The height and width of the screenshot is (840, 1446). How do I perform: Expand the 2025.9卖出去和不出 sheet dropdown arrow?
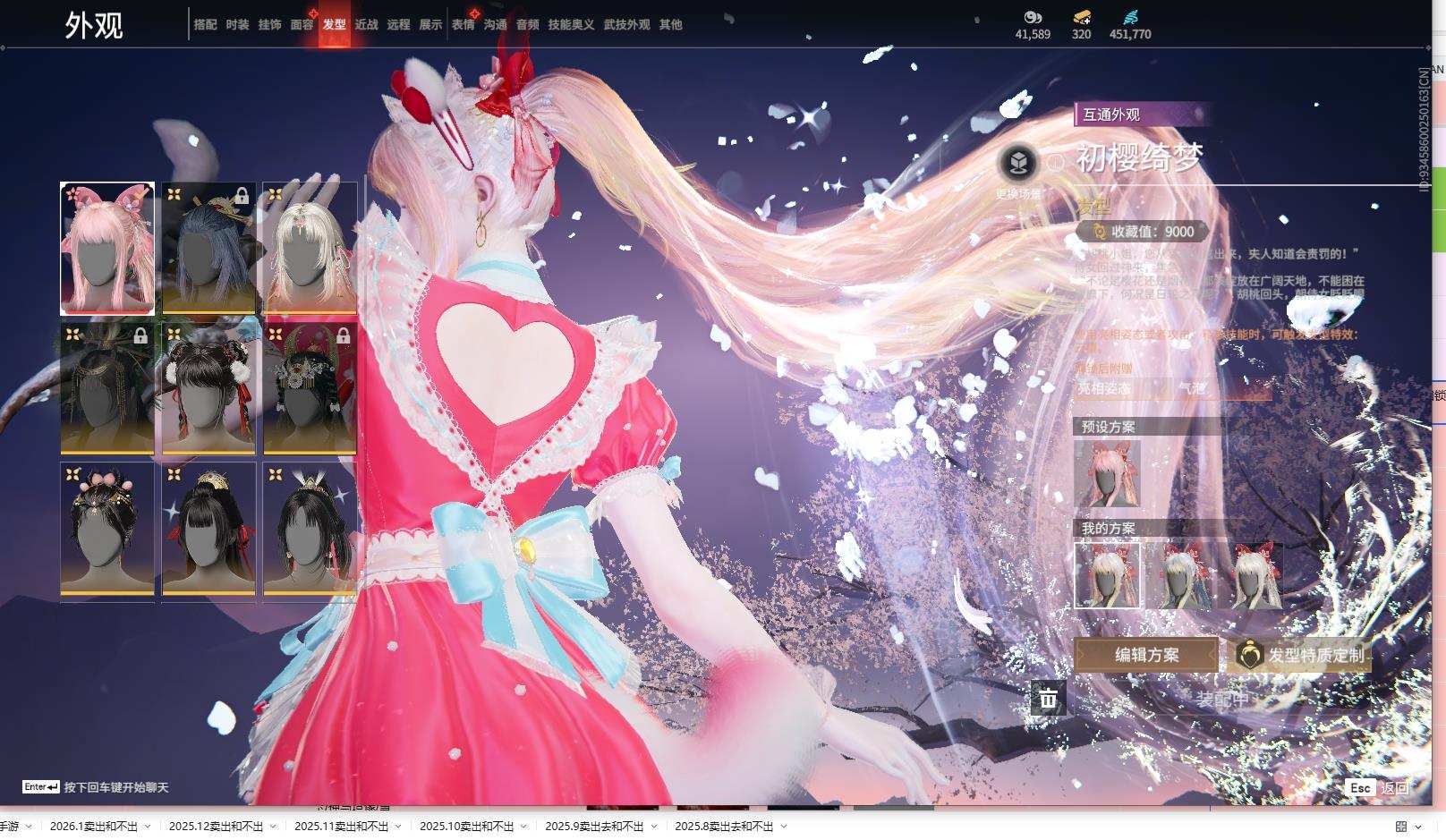point(653,827)
